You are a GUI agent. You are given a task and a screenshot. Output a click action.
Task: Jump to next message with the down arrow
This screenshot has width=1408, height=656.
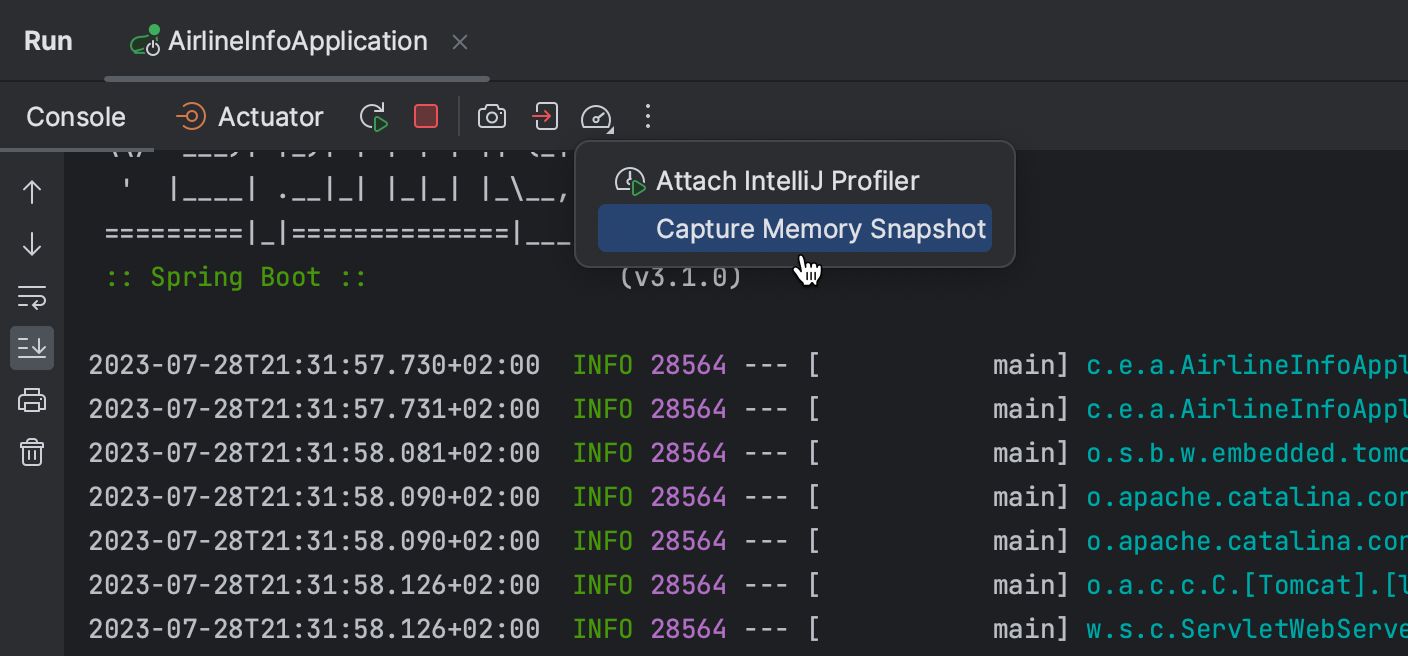pos(32,243)
